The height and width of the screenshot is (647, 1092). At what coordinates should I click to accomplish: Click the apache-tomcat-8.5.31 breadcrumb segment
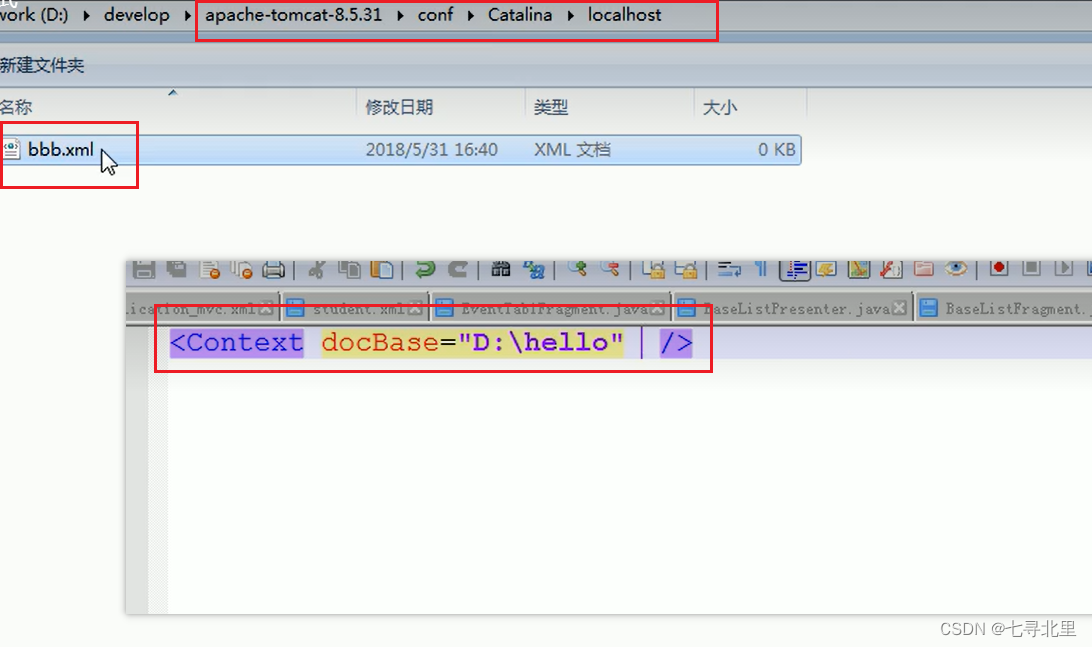point(293,15)
